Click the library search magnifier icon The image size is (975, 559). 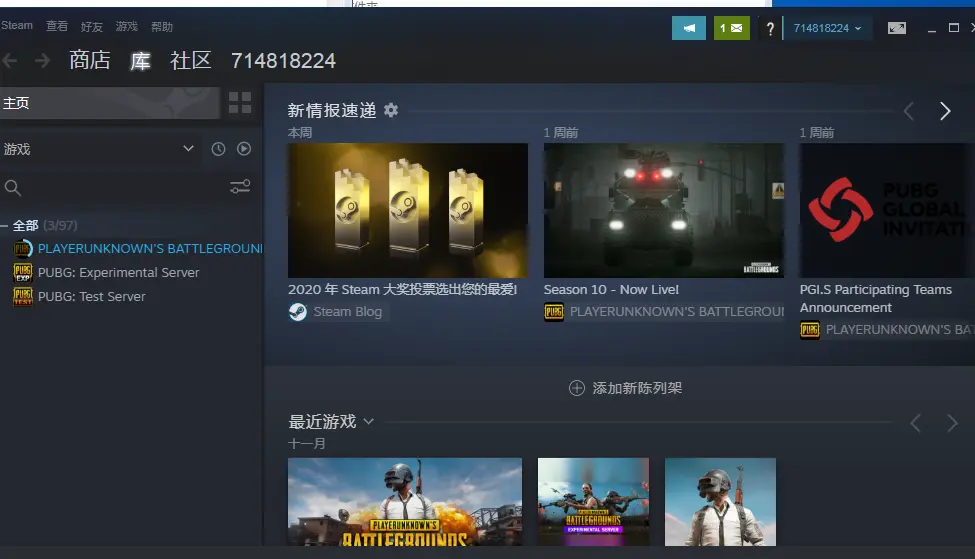click(x=12, y=187)
